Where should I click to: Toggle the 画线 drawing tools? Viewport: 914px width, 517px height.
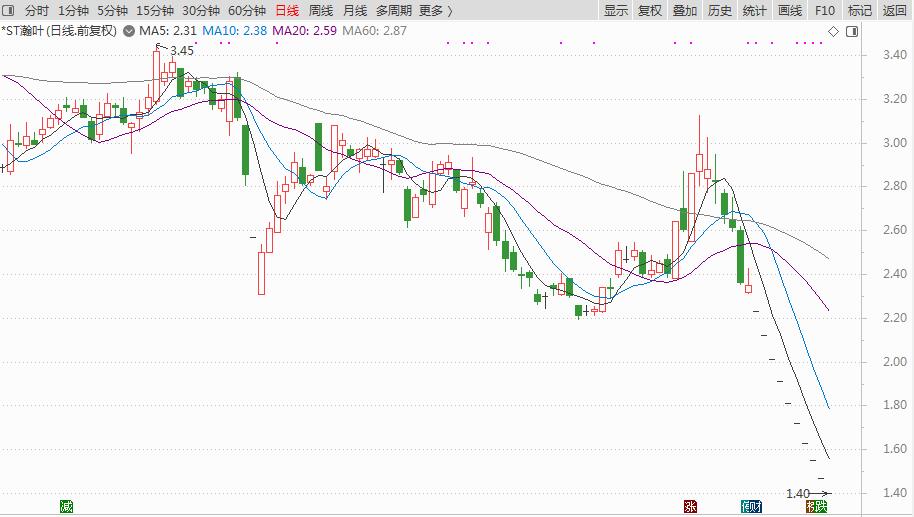790,11
